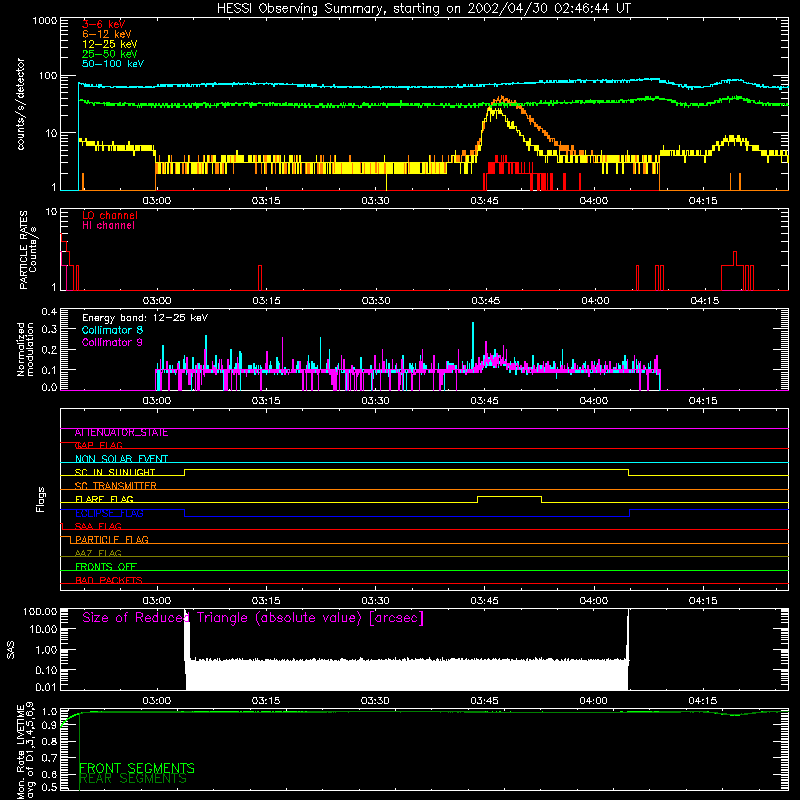Select the REAR SEGMENTS legend label
The width and height of the screenshot is (800, 800).
[x=133, y=779]
